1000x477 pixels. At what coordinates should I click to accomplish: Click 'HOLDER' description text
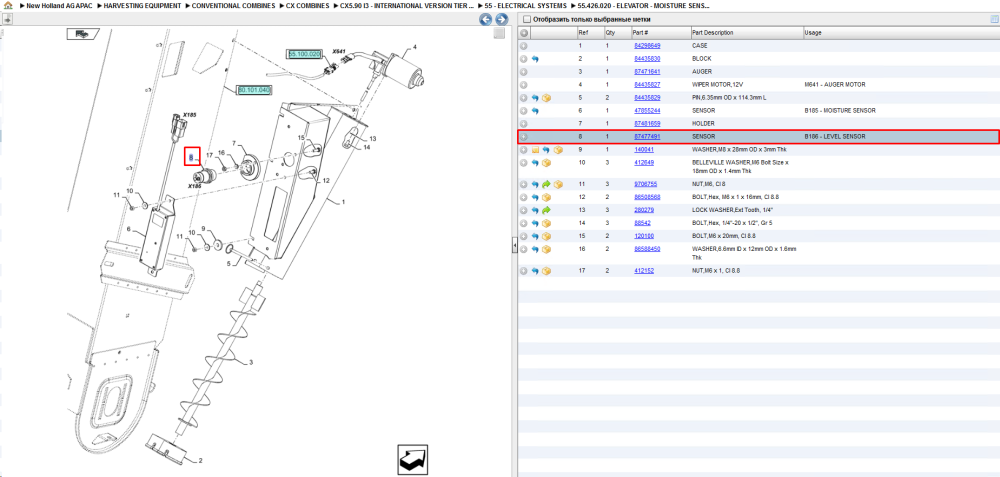click(x=703, y=124)
